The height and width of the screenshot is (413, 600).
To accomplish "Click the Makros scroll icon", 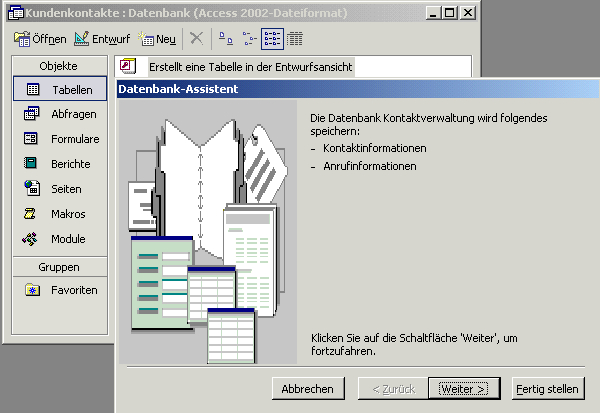I will tap(30, 214).
